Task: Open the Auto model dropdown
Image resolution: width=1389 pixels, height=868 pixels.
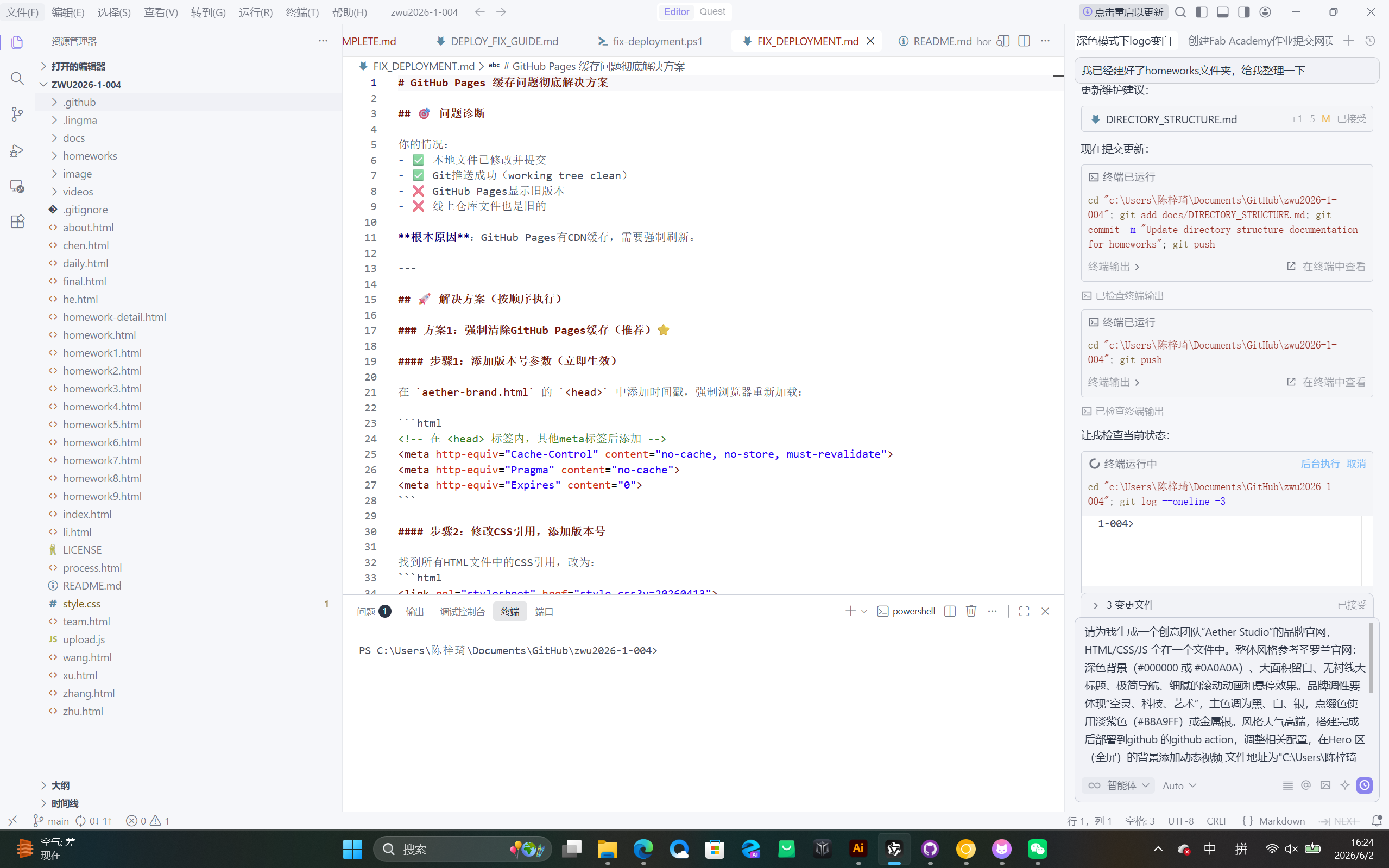Action: (1179, 785)
